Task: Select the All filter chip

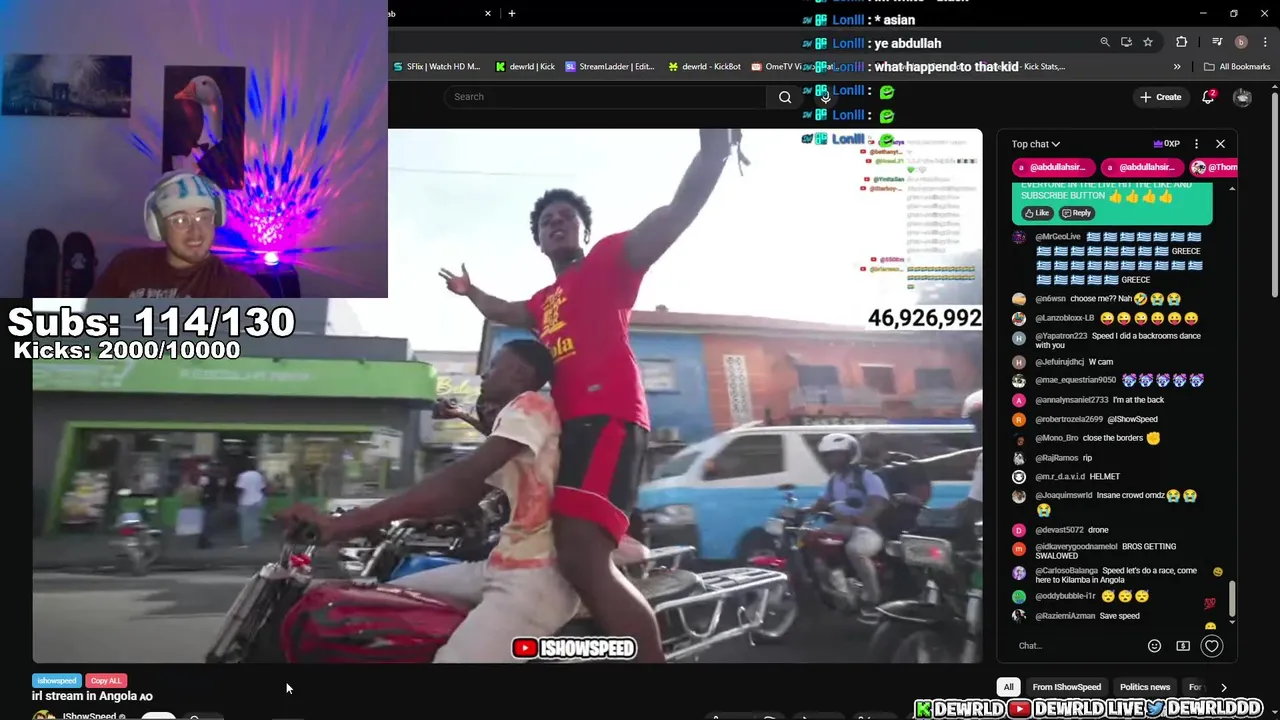Action: [x=1008, y=687]
